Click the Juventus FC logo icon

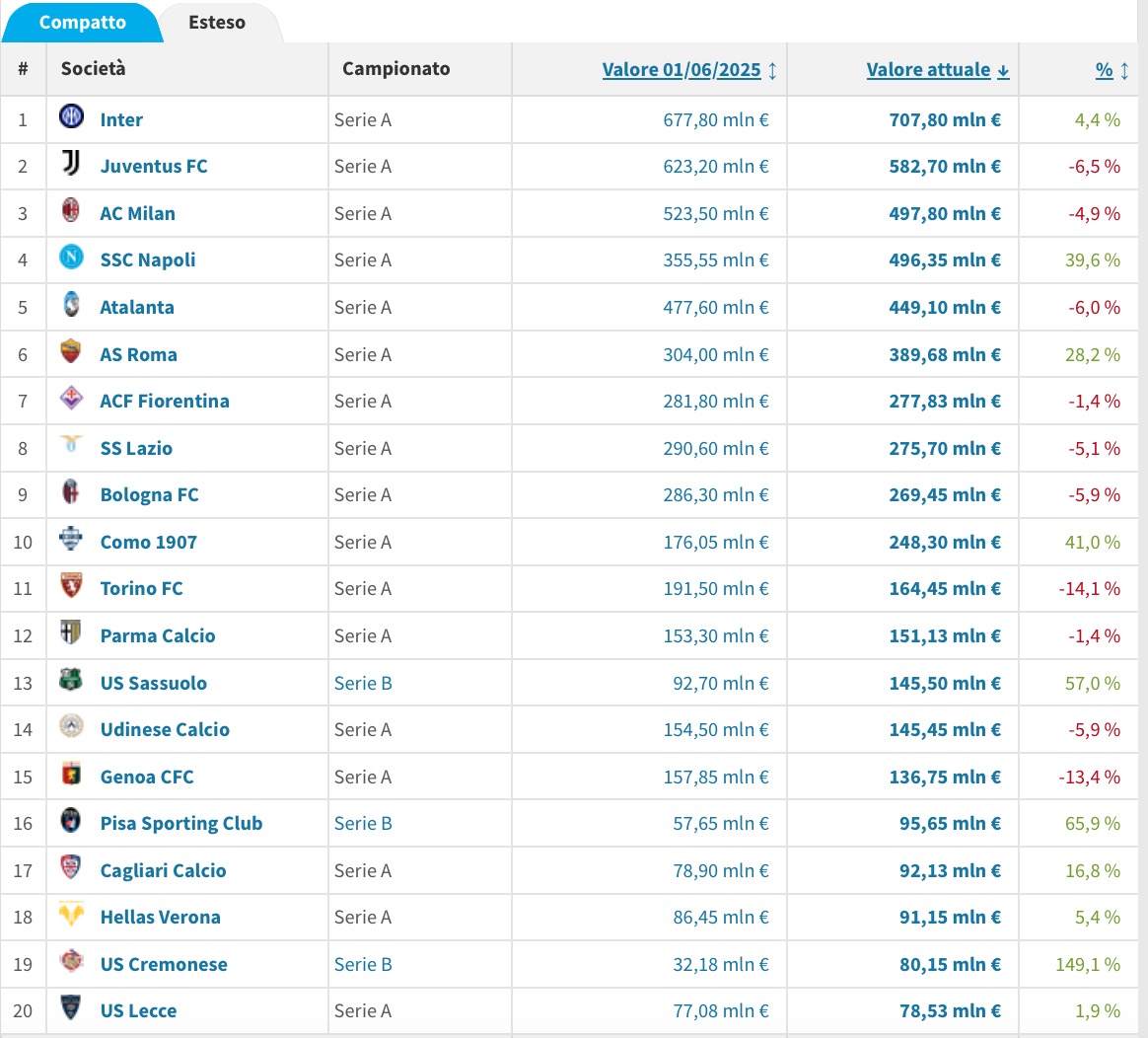[x=71, y=165]
